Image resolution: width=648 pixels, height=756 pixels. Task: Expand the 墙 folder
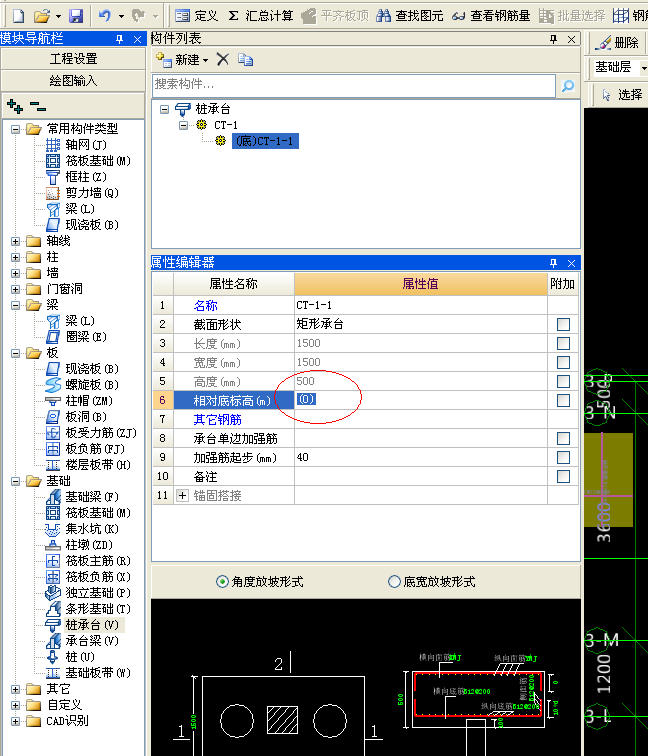[x=15, y=273]
